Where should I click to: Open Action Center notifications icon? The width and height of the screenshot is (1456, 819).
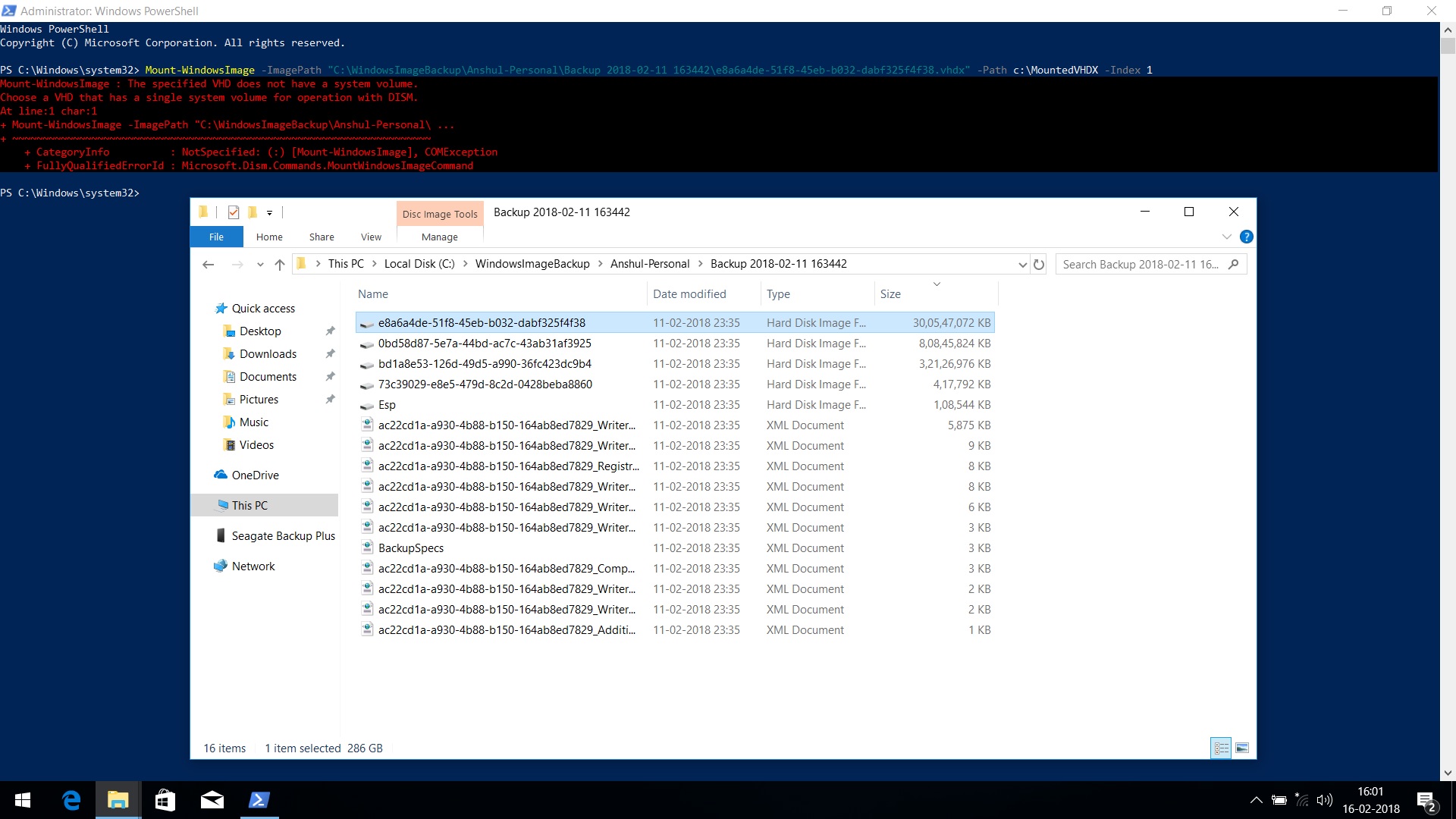1426,801
